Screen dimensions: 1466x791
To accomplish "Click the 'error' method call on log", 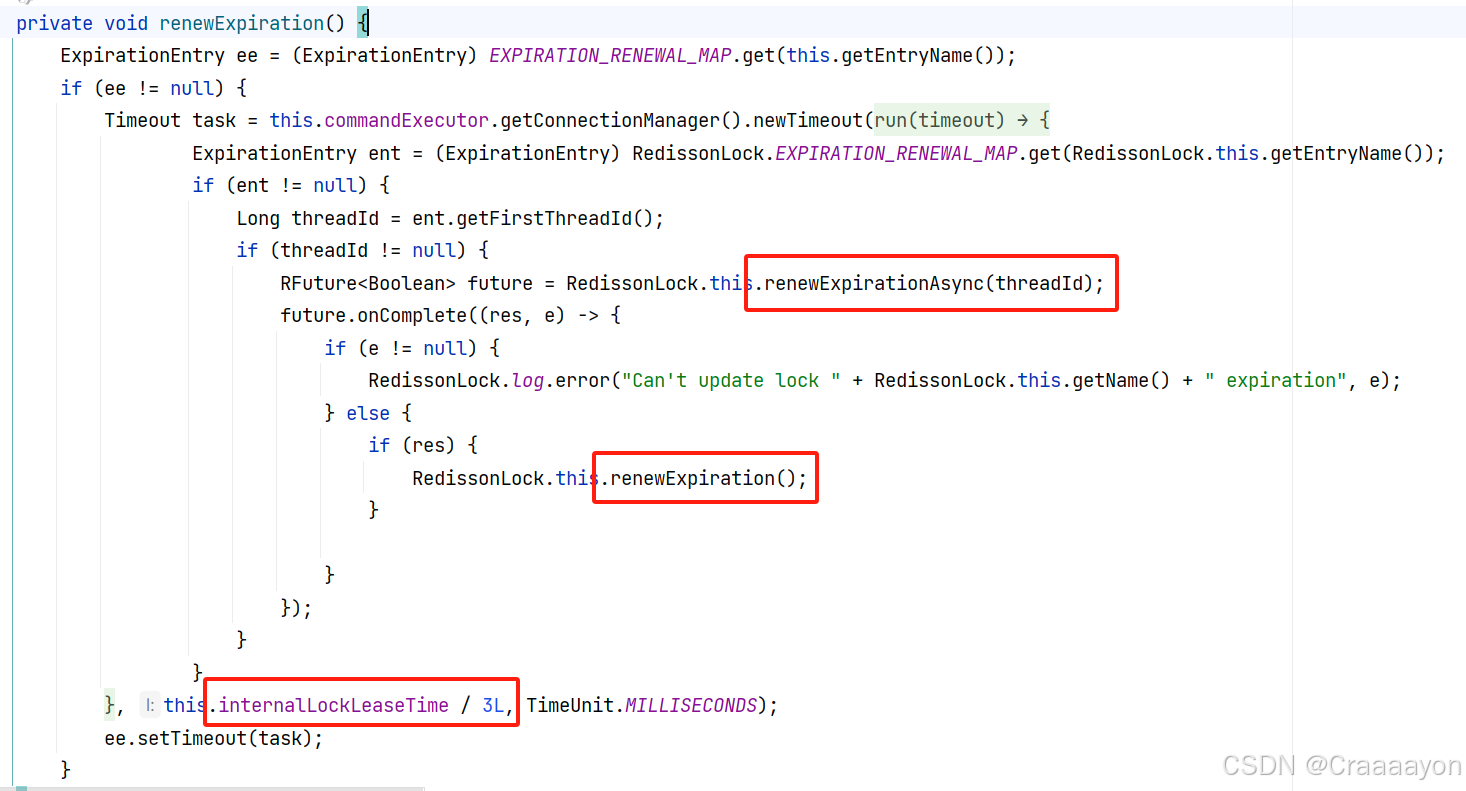I will click(x=582, y=380).
